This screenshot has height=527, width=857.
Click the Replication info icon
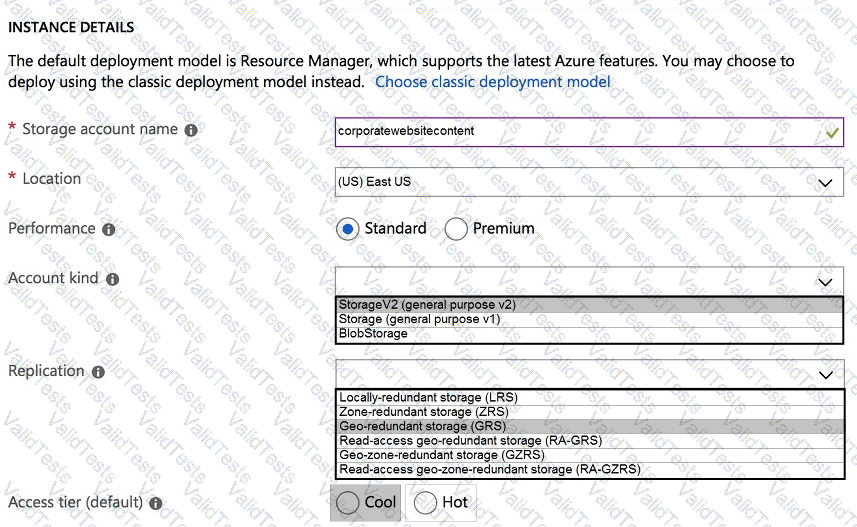click(x=98, y=372)
